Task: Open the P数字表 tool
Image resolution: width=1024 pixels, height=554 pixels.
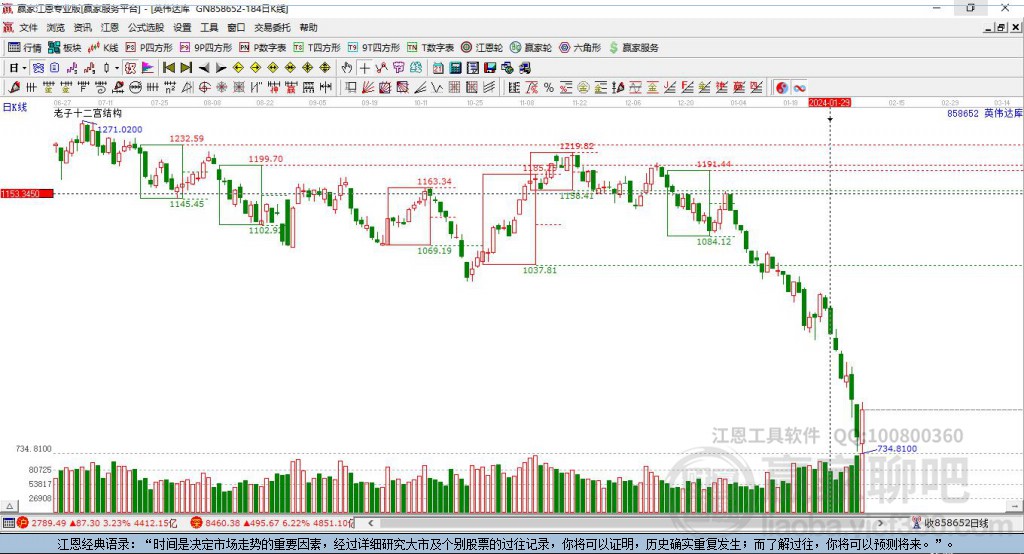Action: (x=263, y=48)
